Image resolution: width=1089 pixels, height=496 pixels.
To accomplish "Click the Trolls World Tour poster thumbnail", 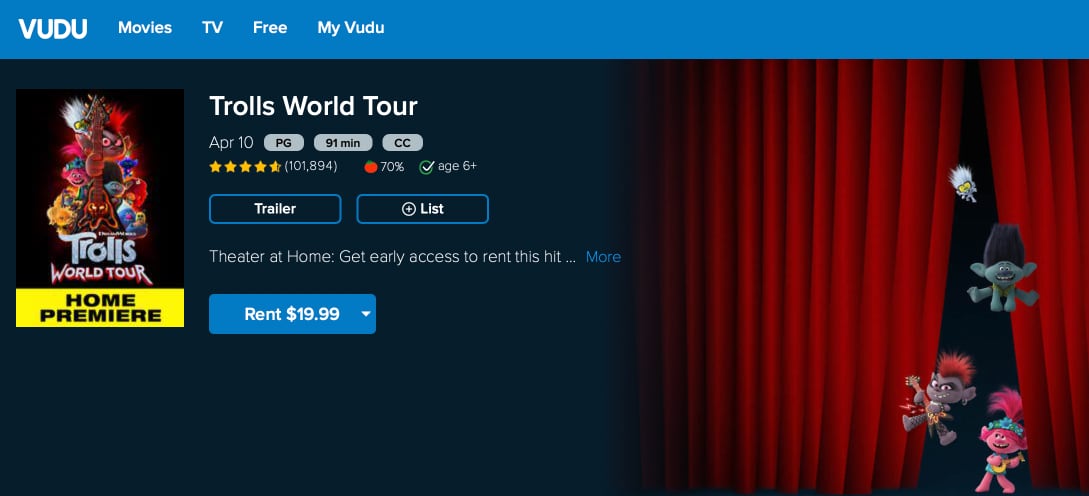I will point(100,208).
